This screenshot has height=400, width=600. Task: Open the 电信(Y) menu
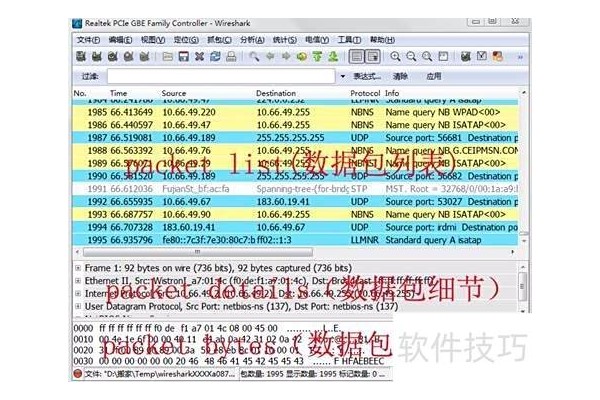(x=317, y=40)
